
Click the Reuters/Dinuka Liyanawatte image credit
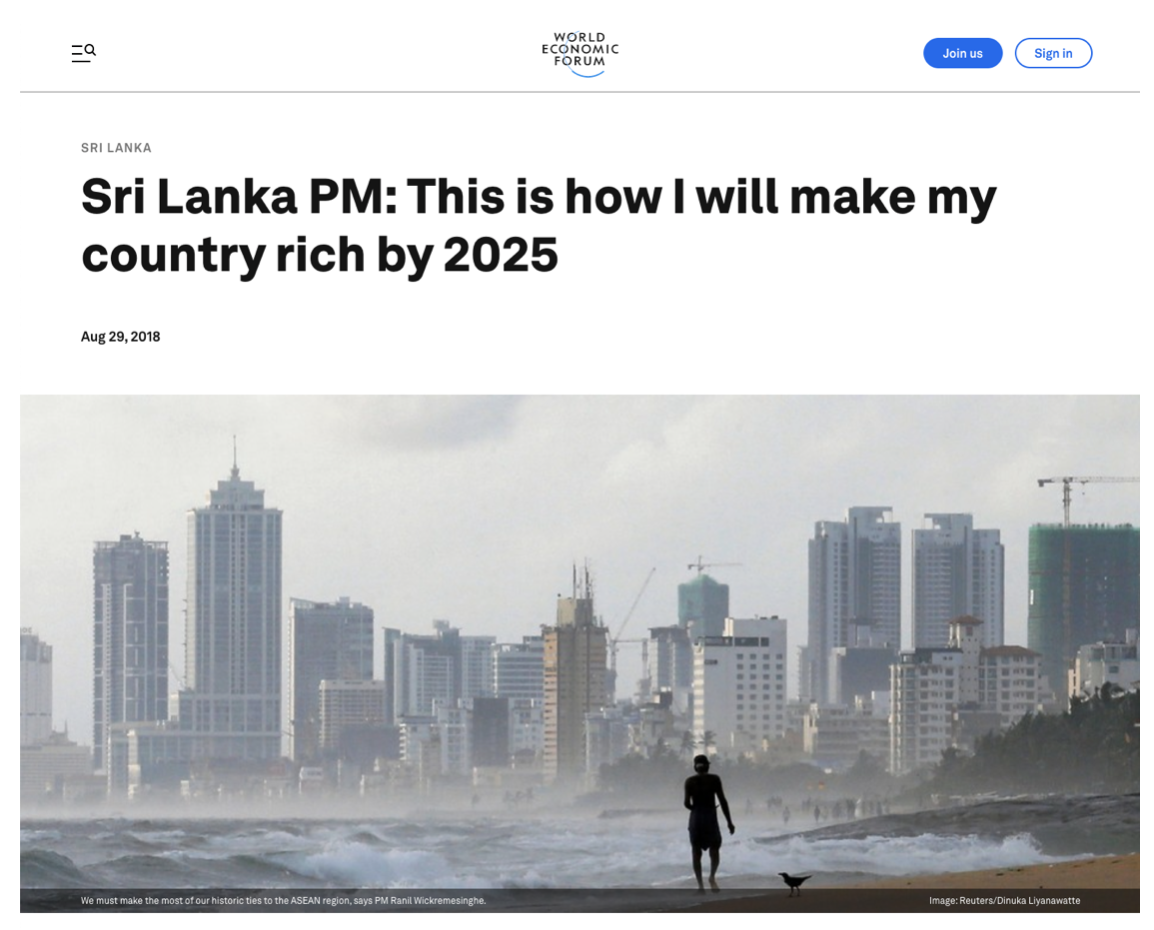click(x=1004, y=901)
